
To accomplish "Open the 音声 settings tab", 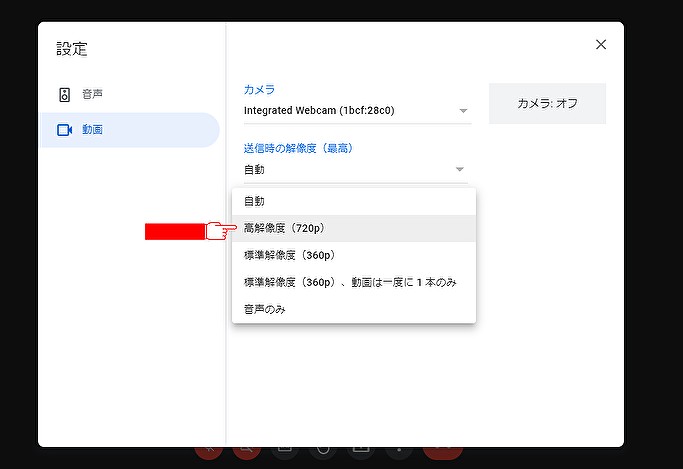I will 130,94.
